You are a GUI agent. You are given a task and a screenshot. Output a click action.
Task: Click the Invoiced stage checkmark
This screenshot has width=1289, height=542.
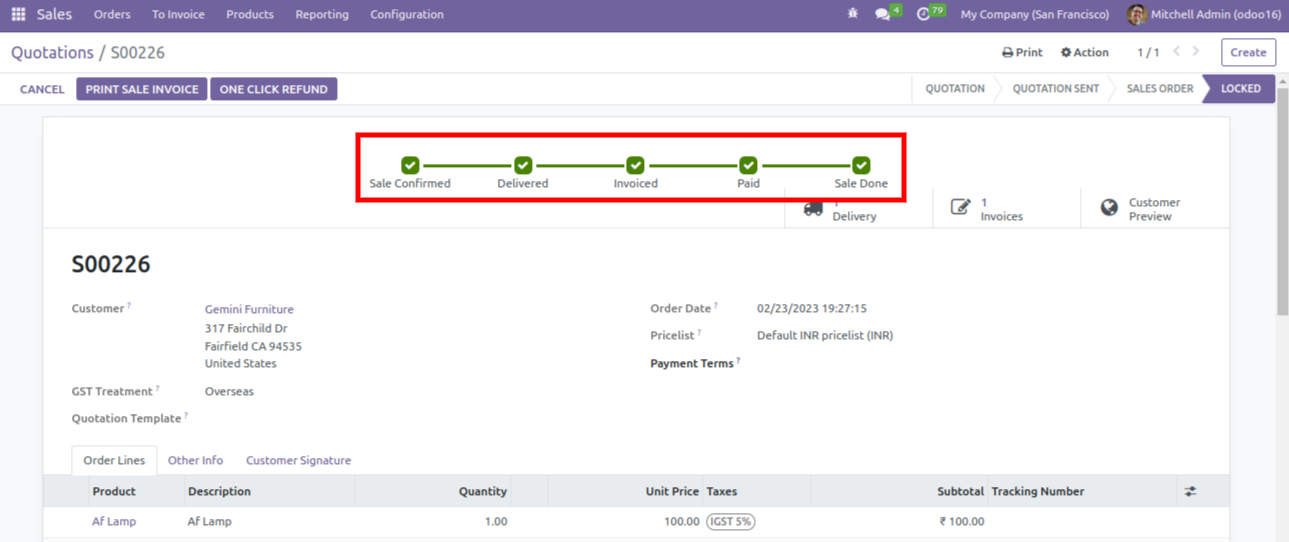pos(635,165)
